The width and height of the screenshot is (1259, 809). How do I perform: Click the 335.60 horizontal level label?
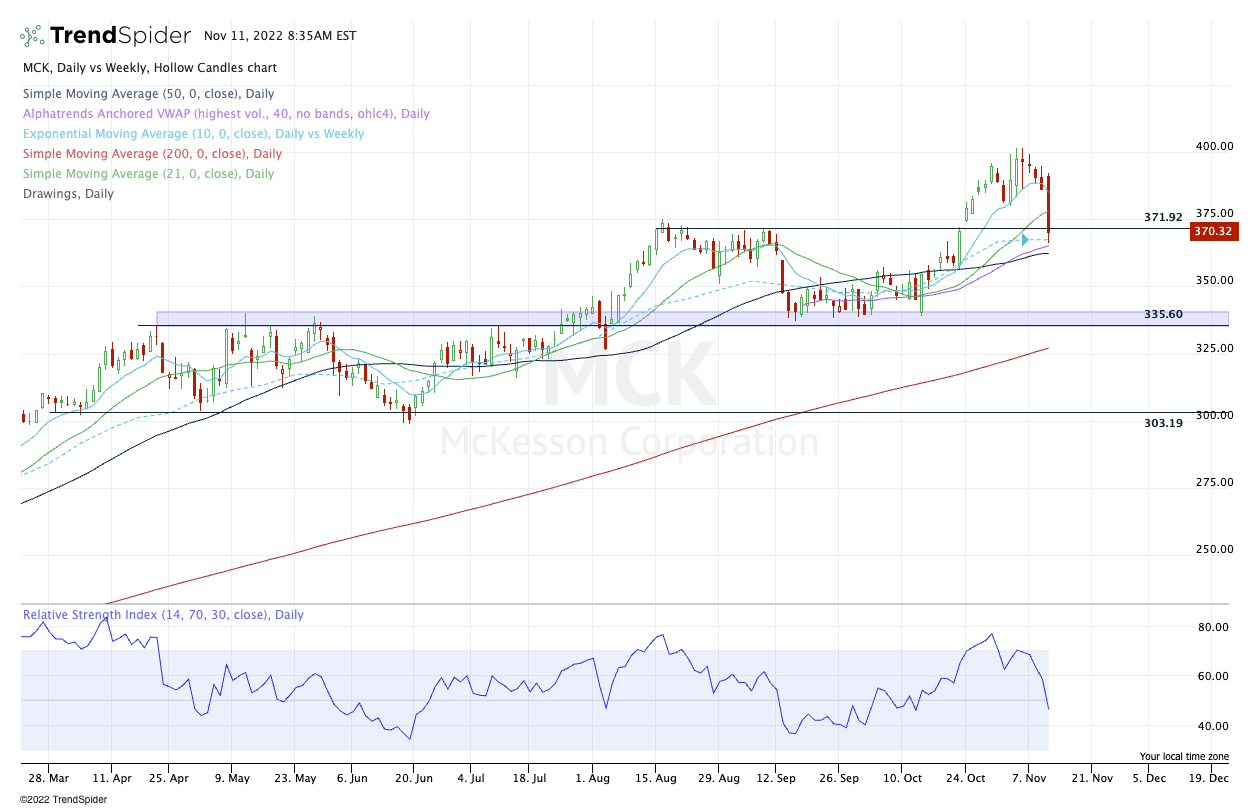click(x=1163, y=314)
